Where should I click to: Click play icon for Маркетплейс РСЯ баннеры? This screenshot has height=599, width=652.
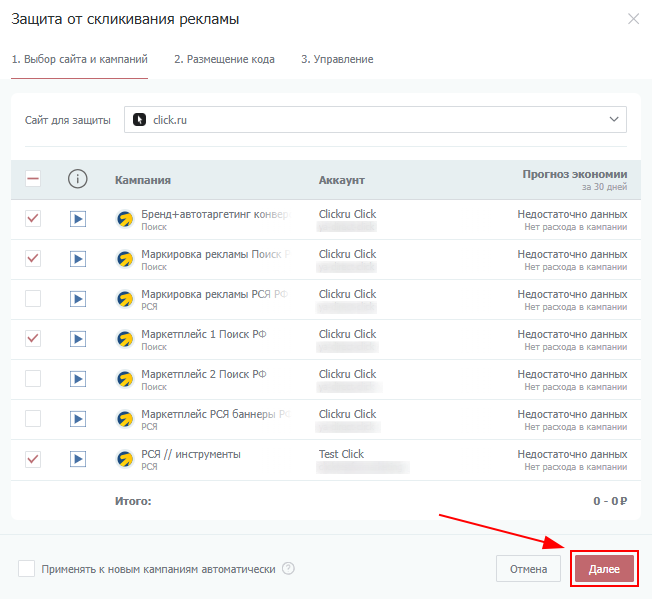[78, 419]
